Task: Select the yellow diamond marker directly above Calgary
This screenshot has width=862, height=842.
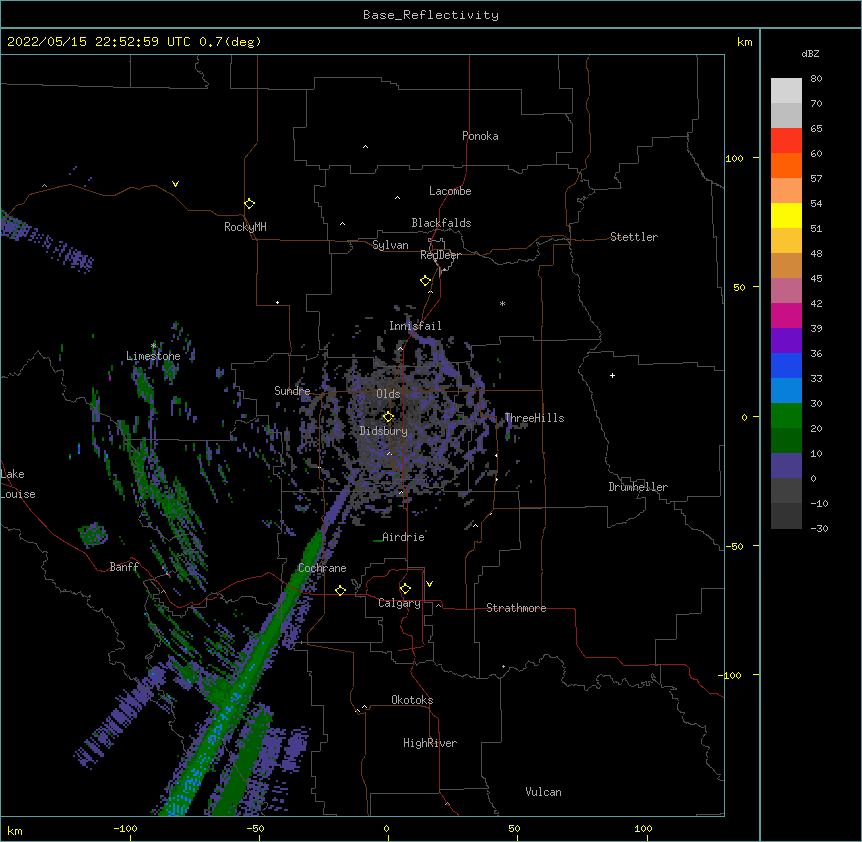Action: coord(405,589)
